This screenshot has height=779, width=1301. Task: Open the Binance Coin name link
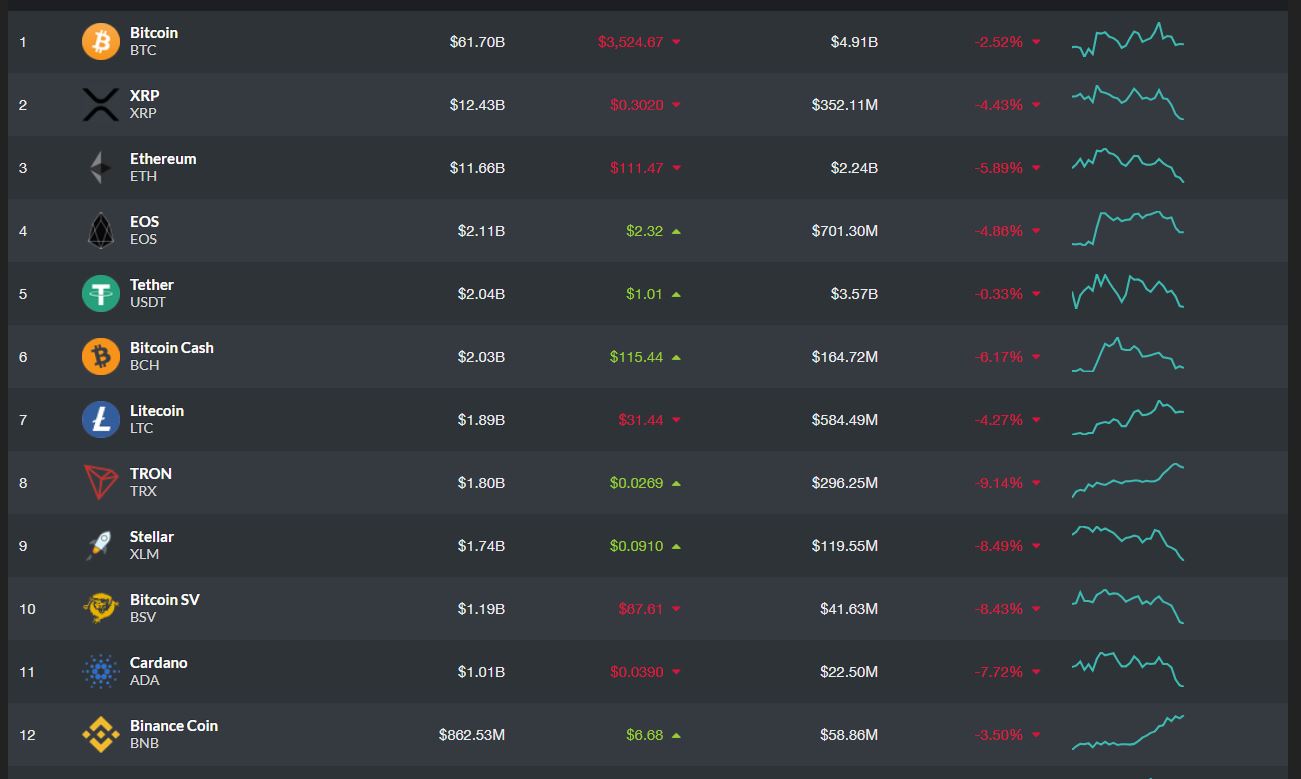point(174,726)
